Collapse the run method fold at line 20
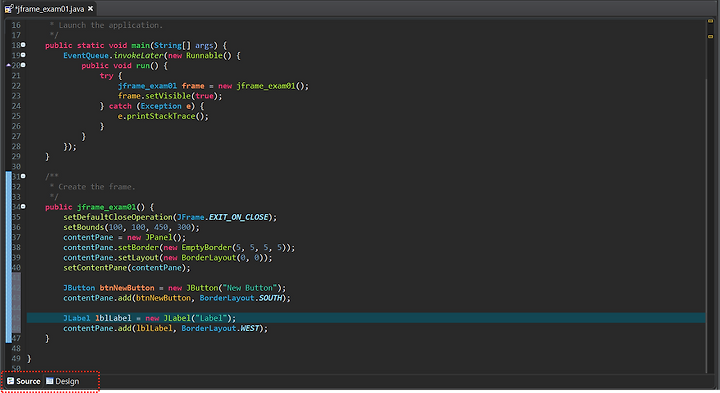 23,65
